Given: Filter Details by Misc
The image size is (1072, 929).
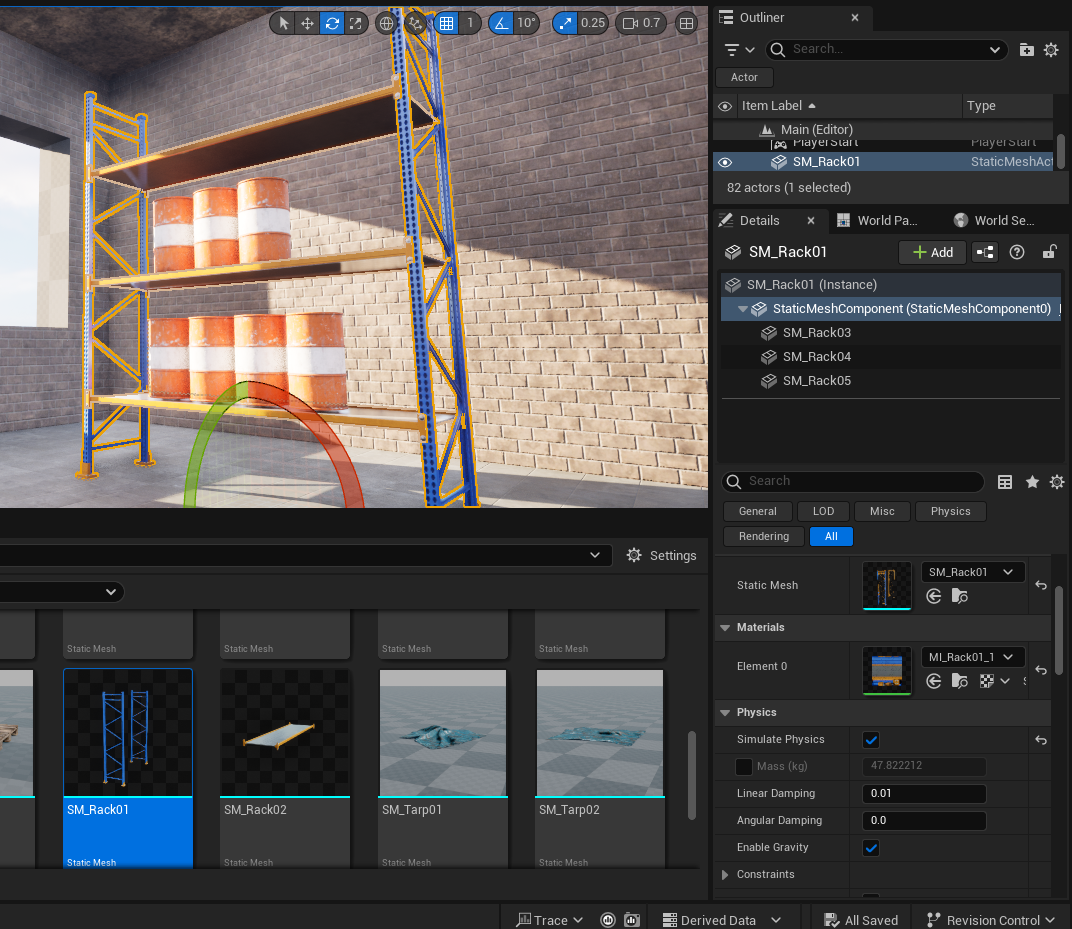Looking at the screenshot, I should pyautogui.click(x=882, y=511).
